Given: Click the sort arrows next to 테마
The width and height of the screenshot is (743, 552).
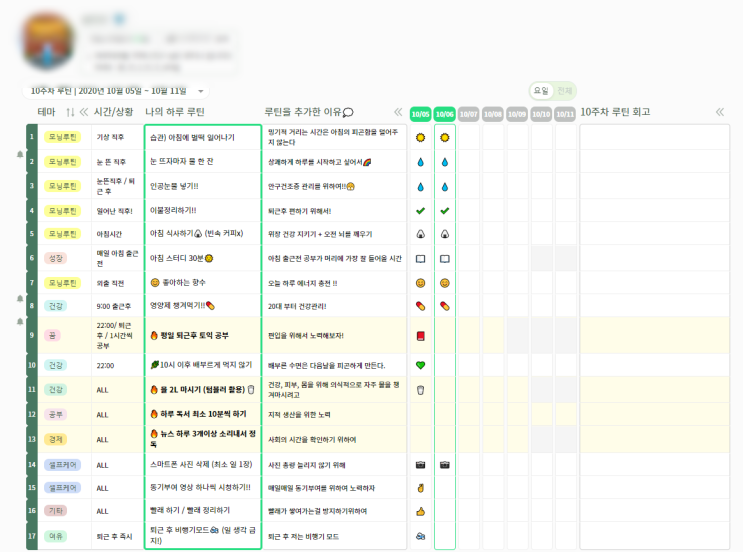Looking at the screenshot, I should pyautogui.click(x=70, y=112).
